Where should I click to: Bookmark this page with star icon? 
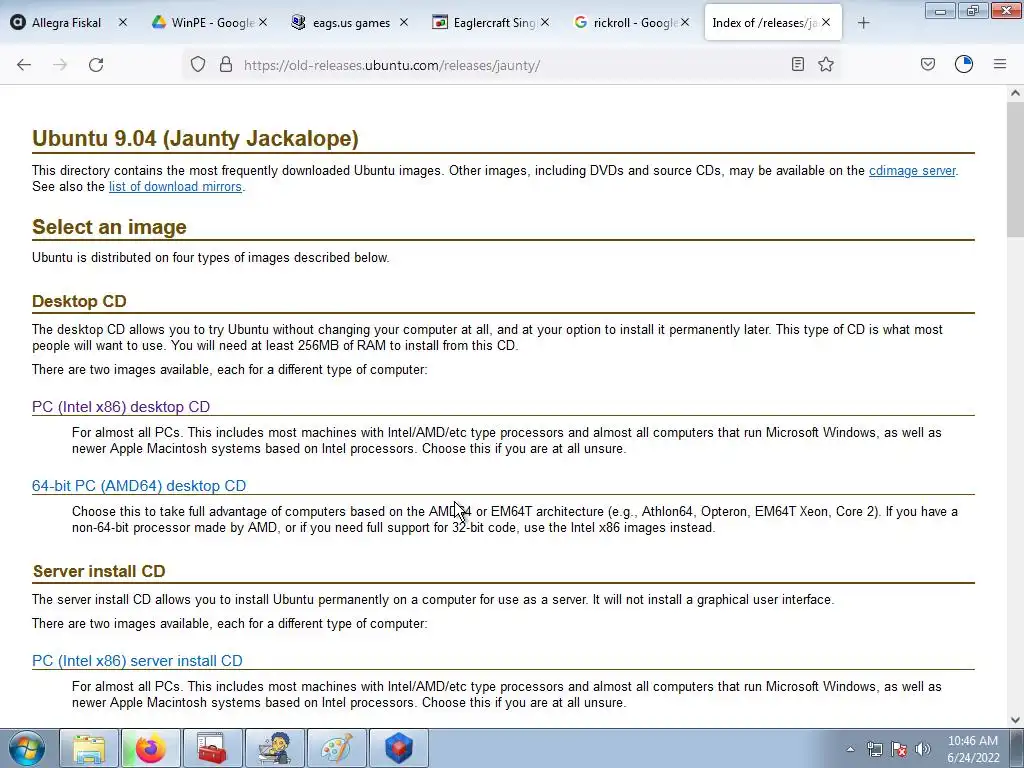click(x=826, y=64)
